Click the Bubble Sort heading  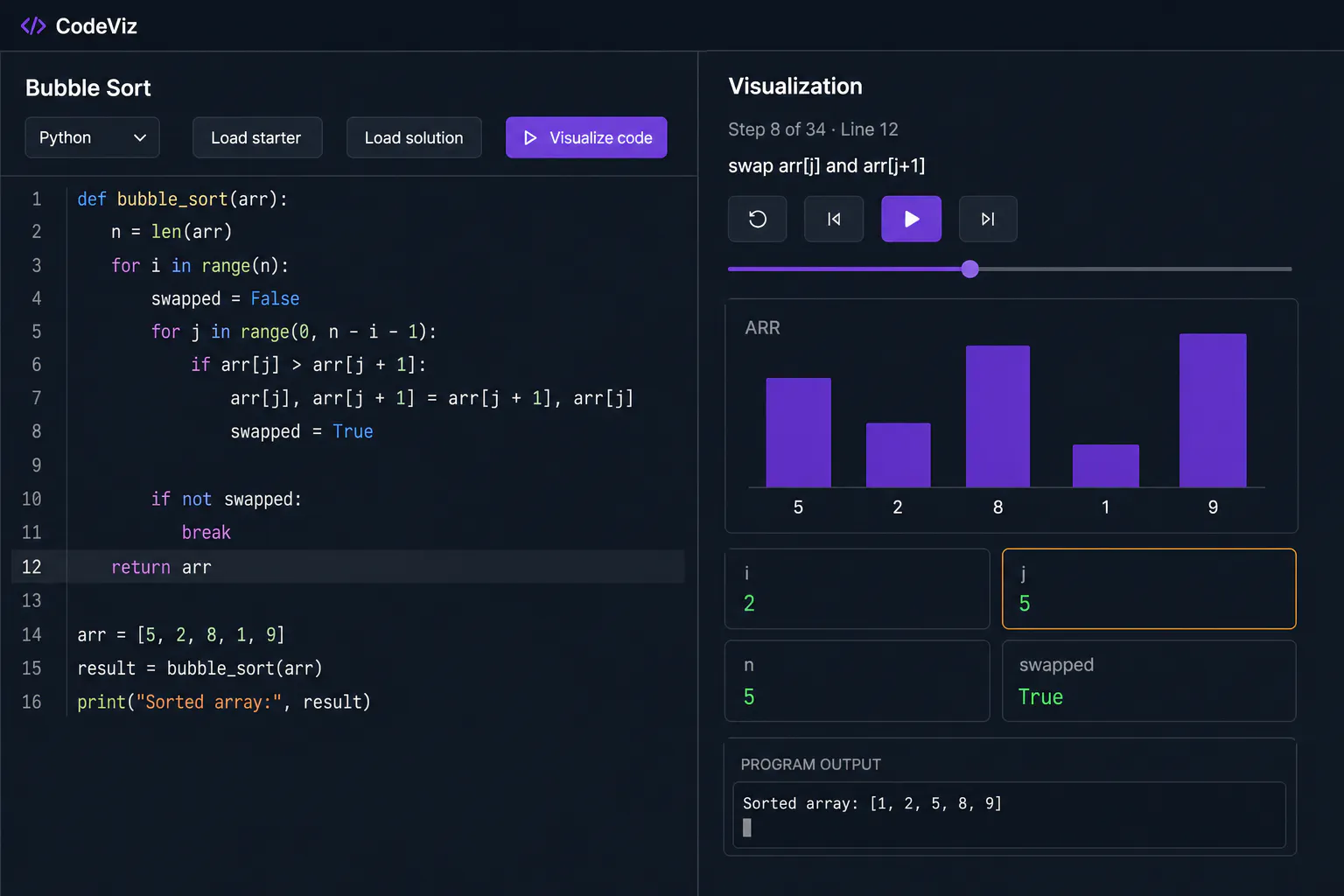(88, 87)
